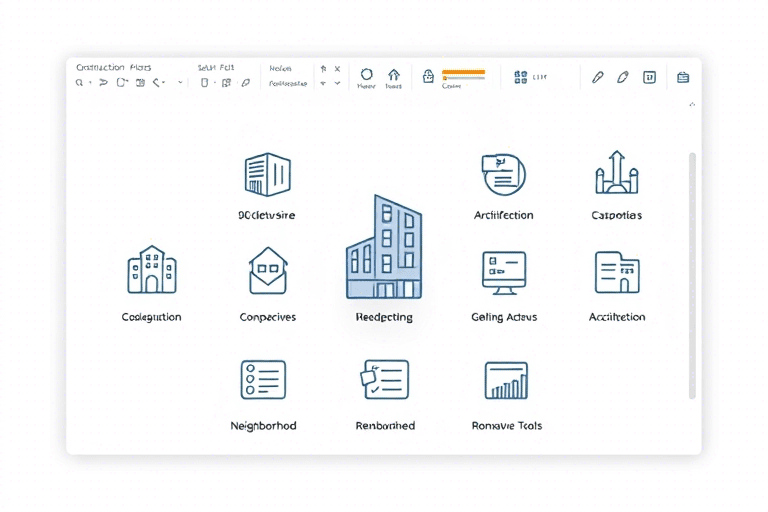Click the Architection label under document icon
Image resolution: width=768 pixels, height=512 pixels.
tap(503, 215)
